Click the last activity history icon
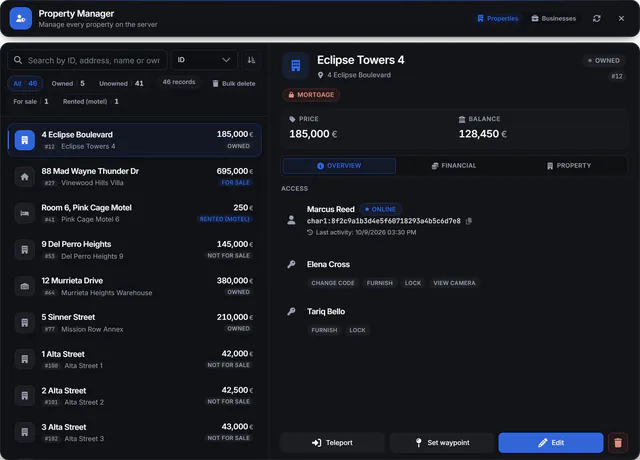 coord(310,232)
